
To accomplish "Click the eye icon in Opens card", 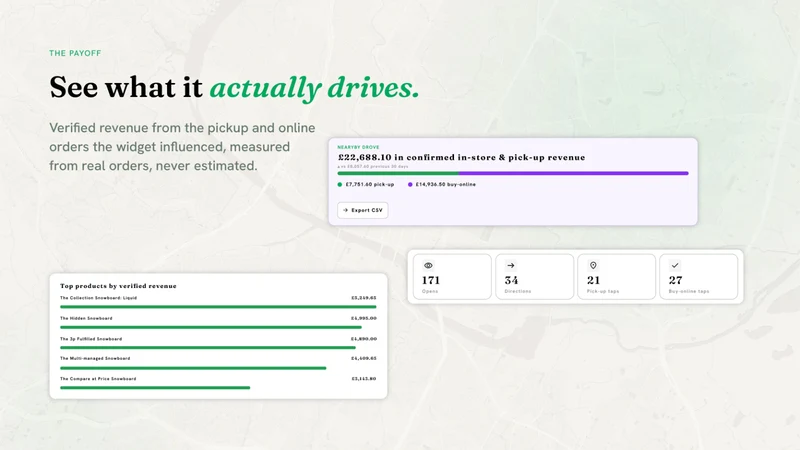I will click(428, 265).
